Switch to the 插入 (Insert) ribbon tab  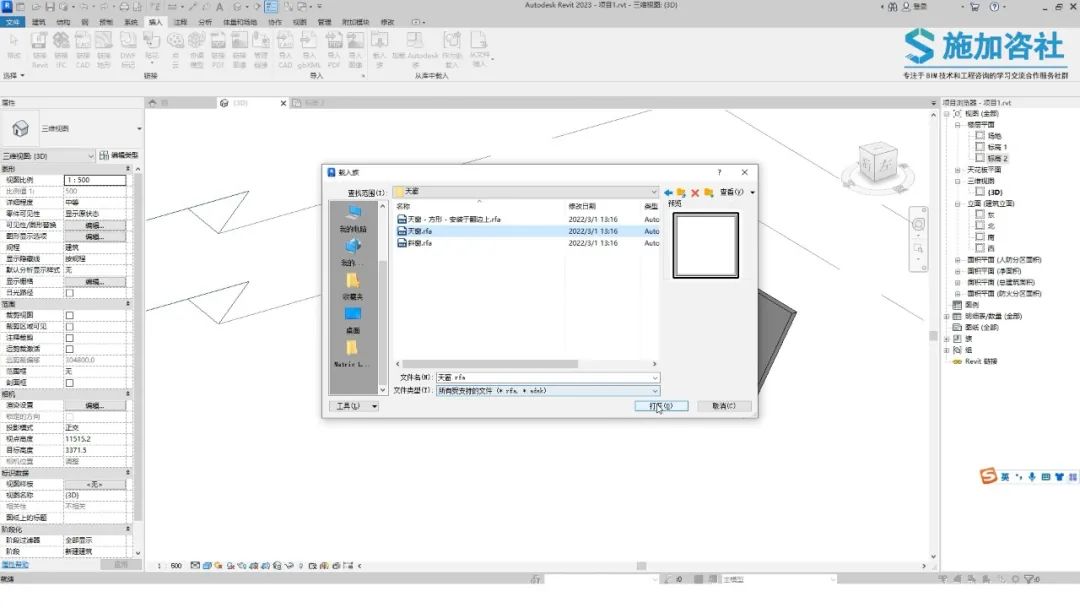click(x=156, y=22)
